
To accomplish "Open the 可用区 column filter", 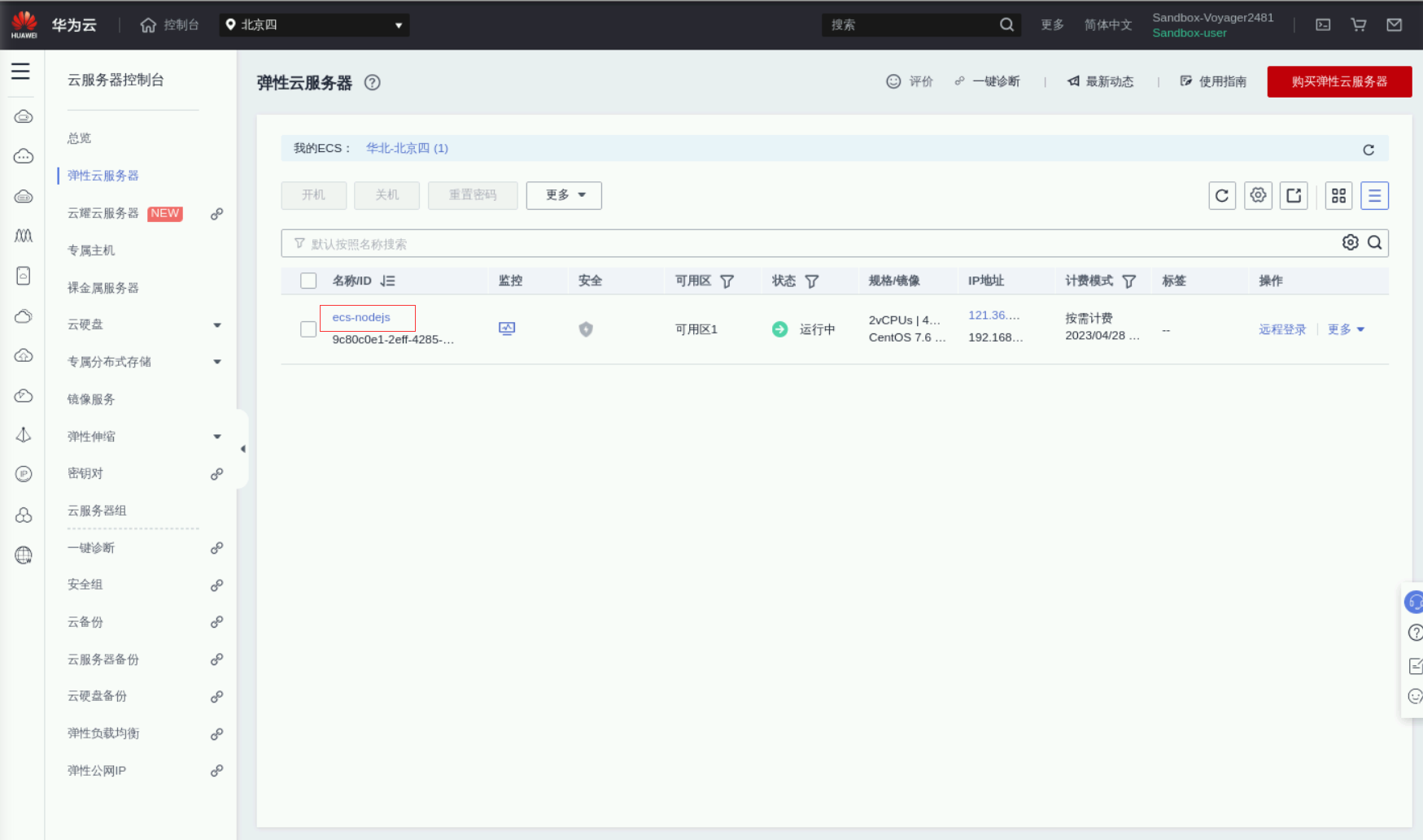I will coord(727,281).
